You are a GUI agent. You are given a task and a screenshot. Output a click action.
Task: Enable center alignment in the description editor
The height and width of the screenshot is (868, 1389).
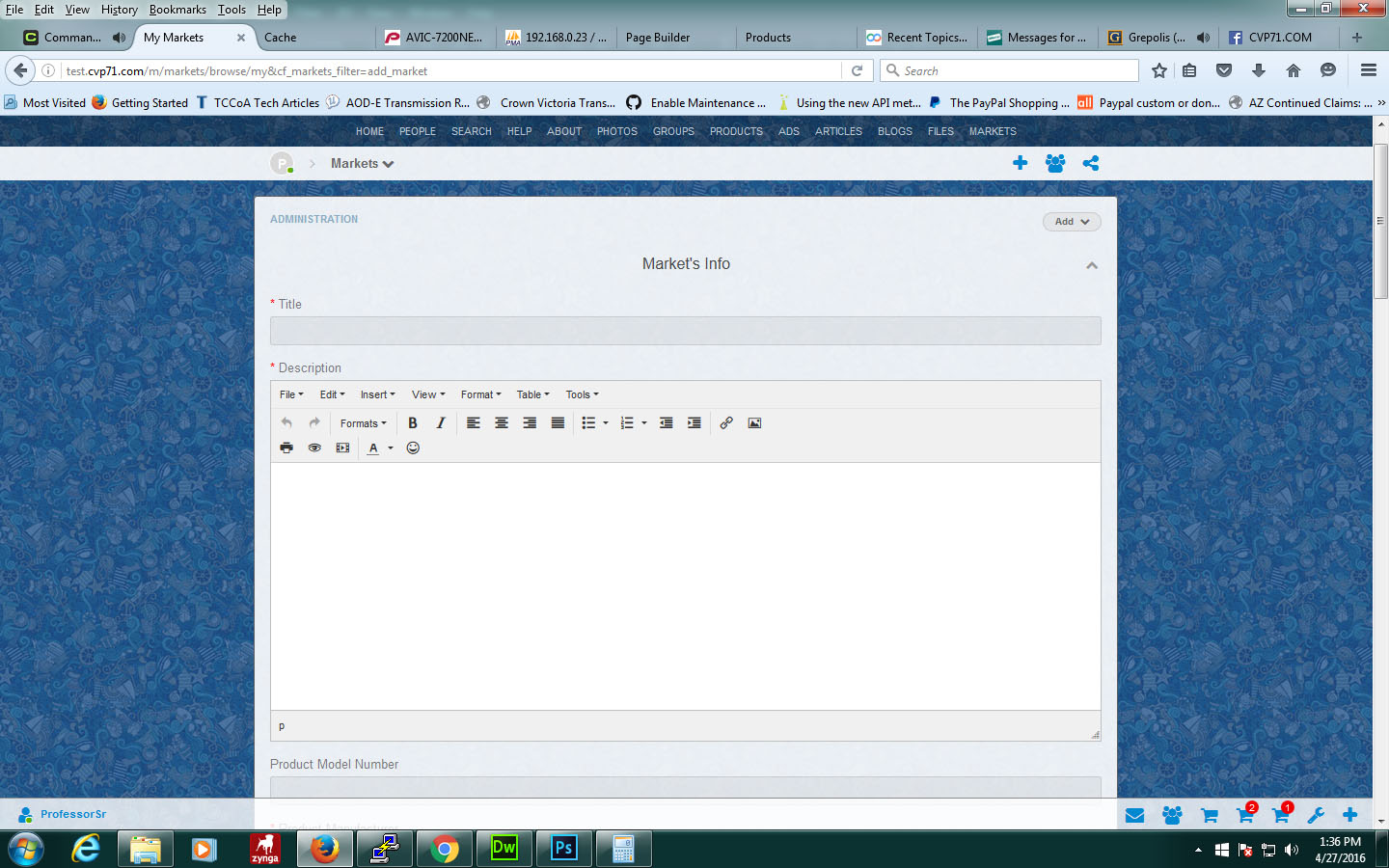(502, 423)
